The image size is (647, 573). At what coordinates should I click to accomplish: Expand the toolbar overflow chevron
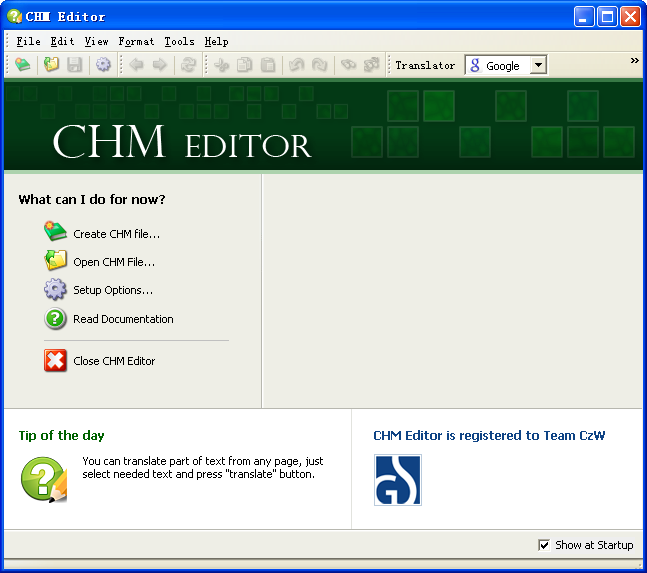click(634, 61)
